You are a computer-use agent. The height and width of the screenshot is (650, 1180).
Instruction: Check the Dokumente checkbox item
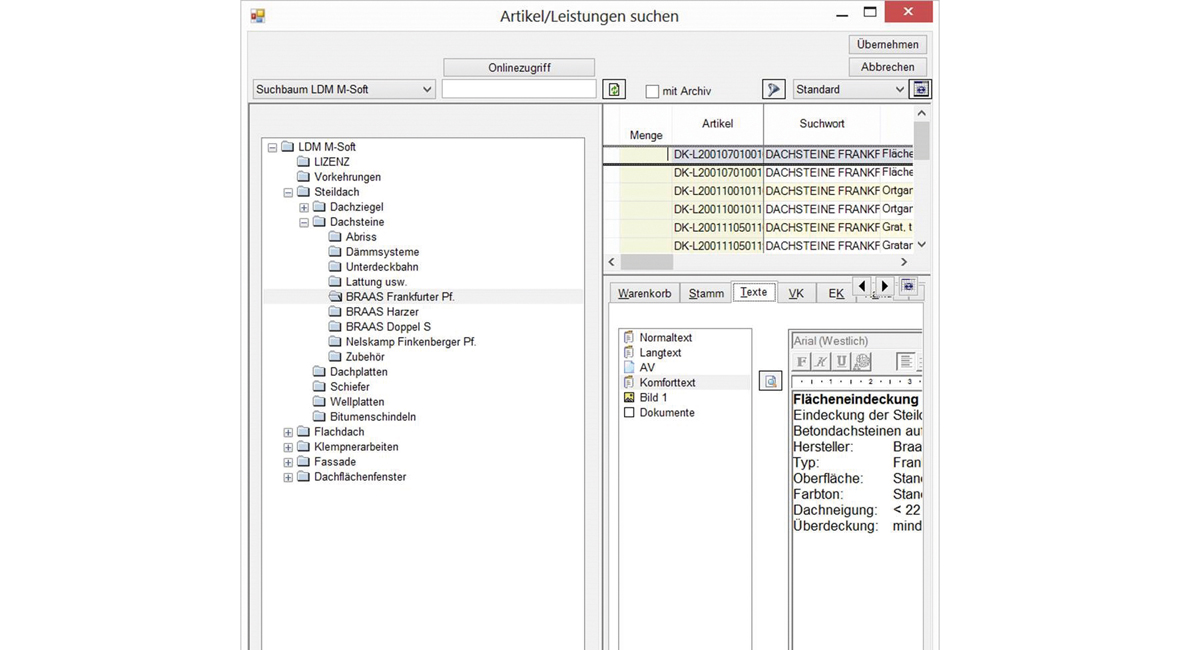click(629, 412)
